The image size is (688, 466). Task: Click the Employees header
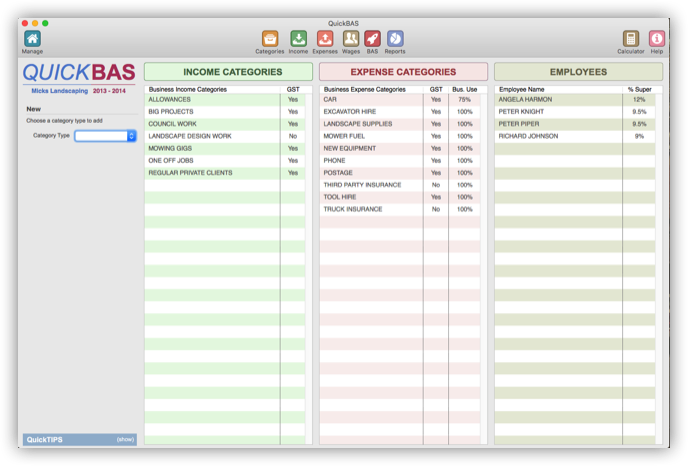pos(578,72)
